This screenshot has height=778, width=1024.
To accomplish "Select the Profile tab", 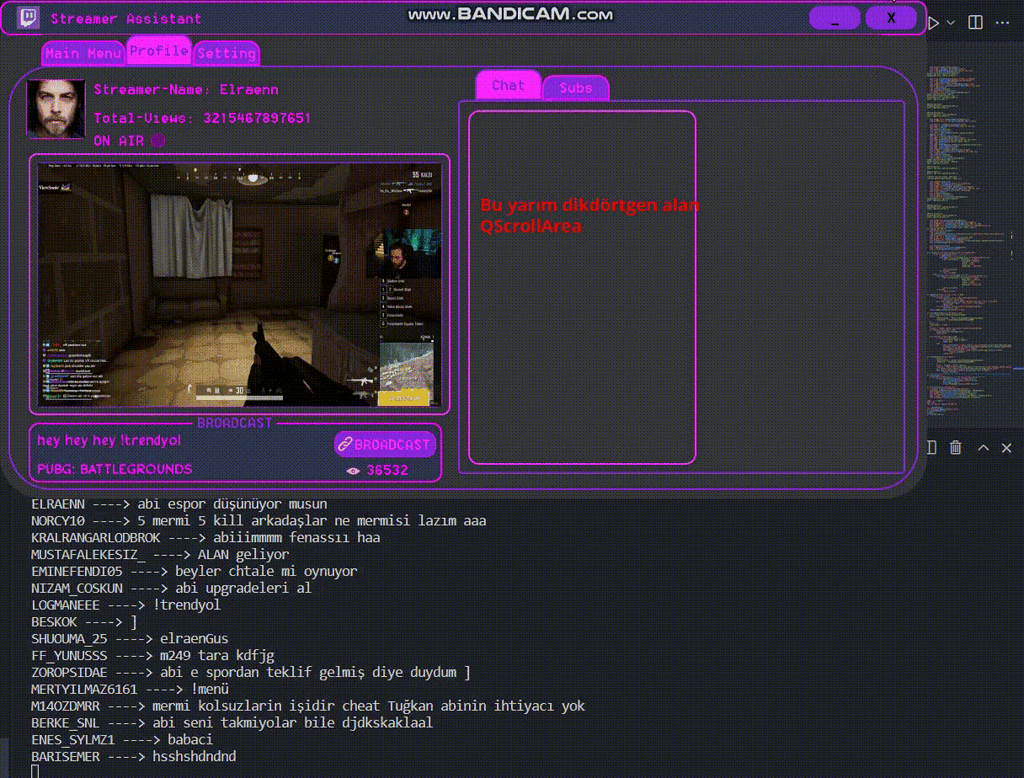I will 159,50.
